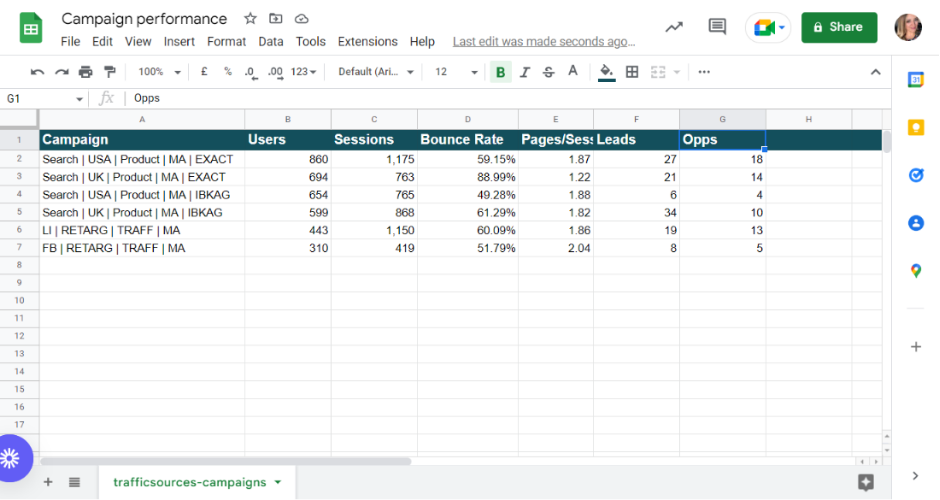Viewport: 940px width, 500px height.
Task: Open comment history
Action: (x=717, y=26)
